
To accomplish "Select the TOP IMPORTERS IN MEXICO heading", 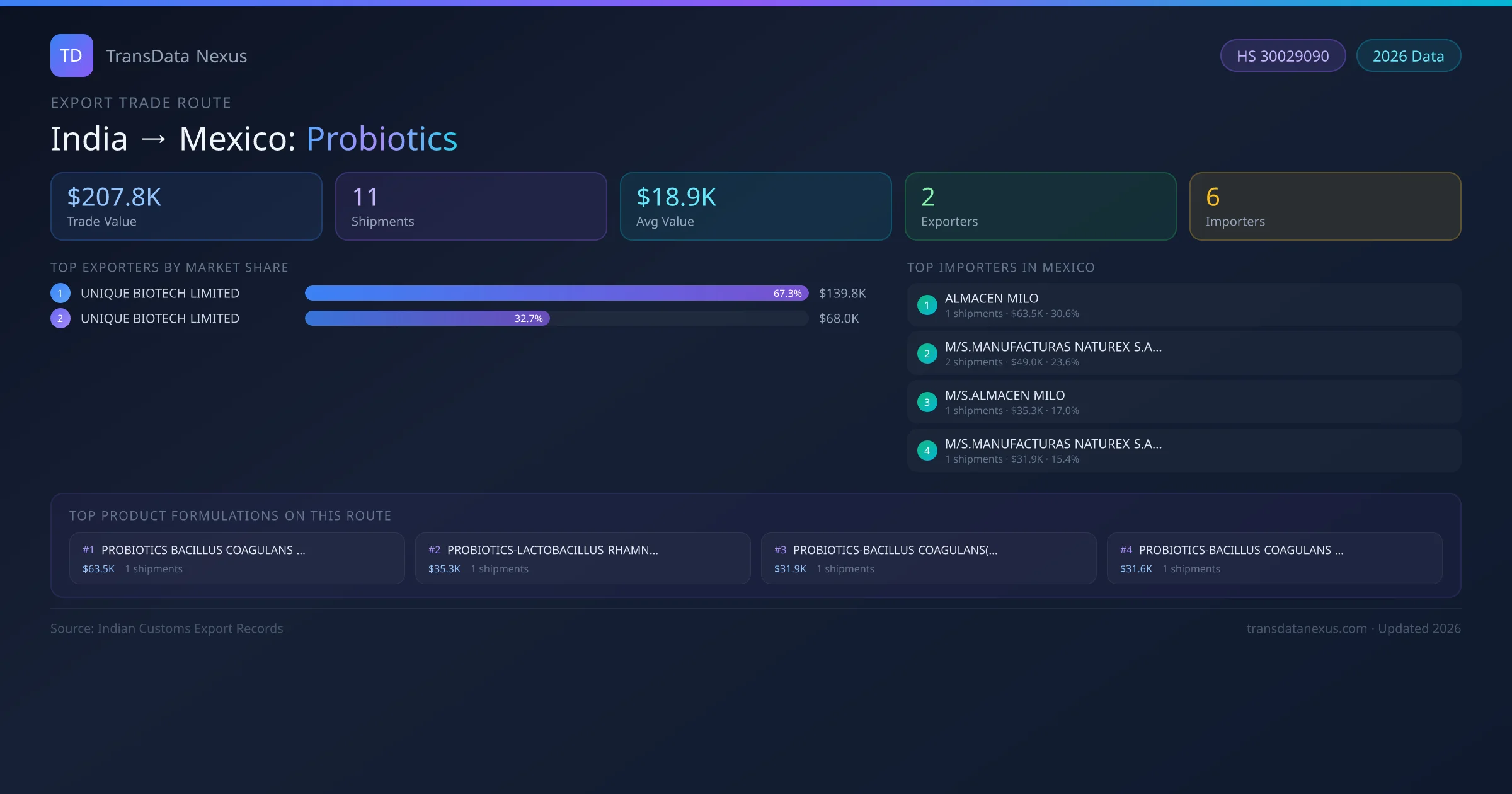I will [1002, 267].
